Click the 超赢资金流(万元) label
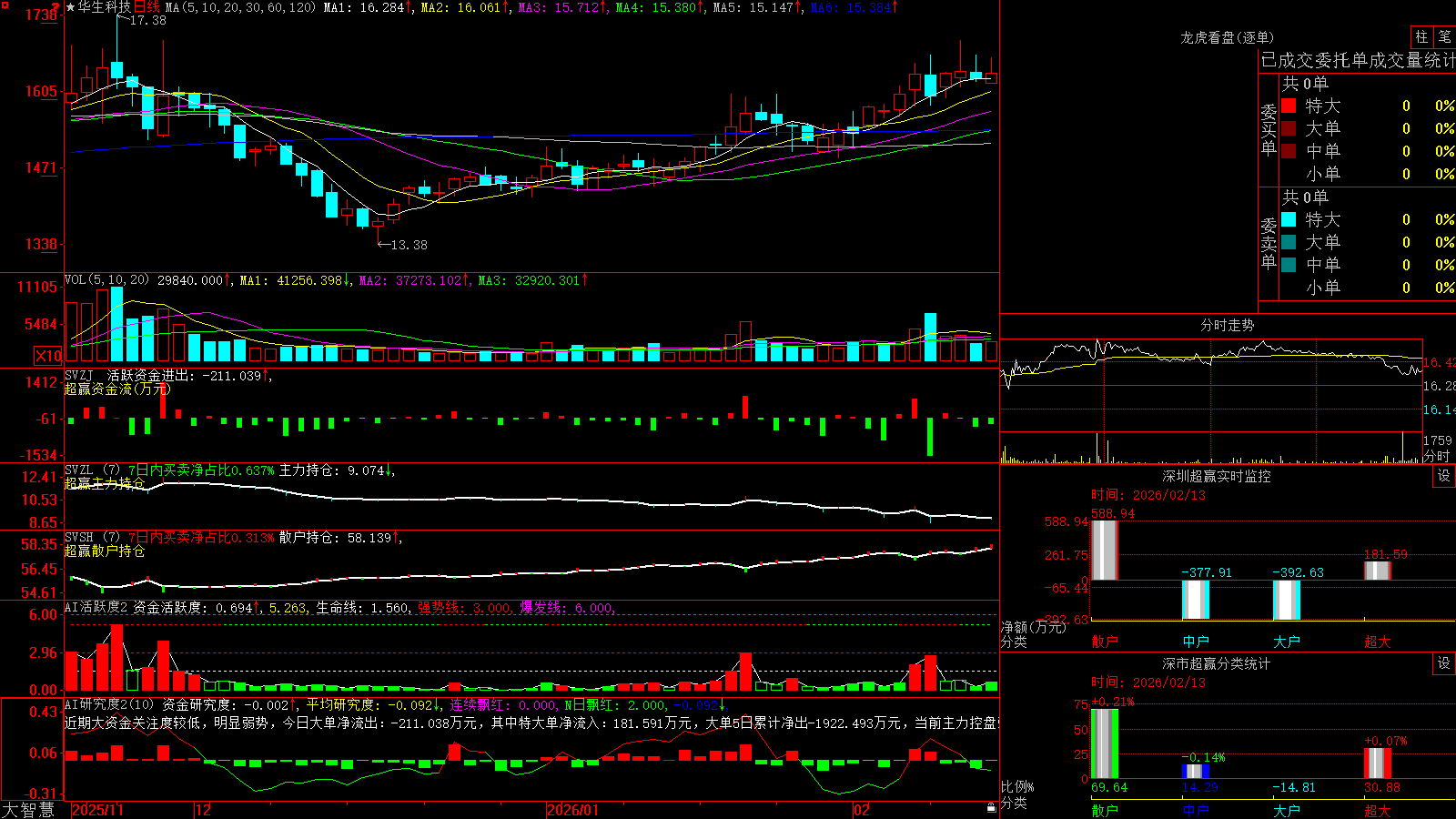The width and height of the screenshot is (1456, 819). coord(116,389)
